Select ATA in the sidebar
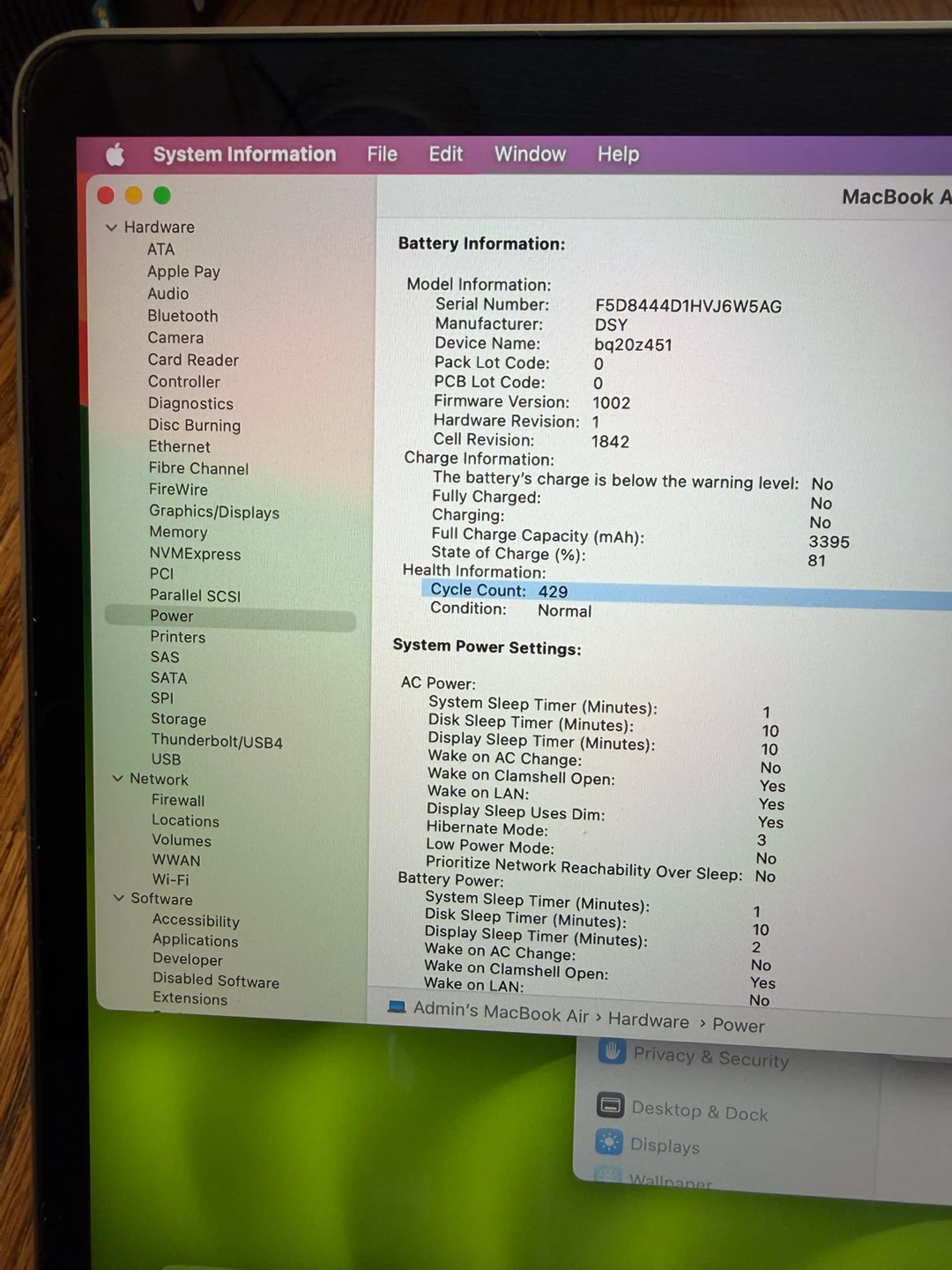952x1270 pixels. (x=160, y=250)
